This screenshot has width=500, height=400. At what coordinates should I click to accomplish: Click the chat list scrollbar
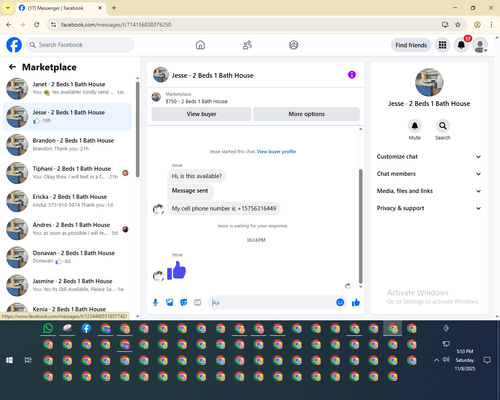(x=137, y=130)
